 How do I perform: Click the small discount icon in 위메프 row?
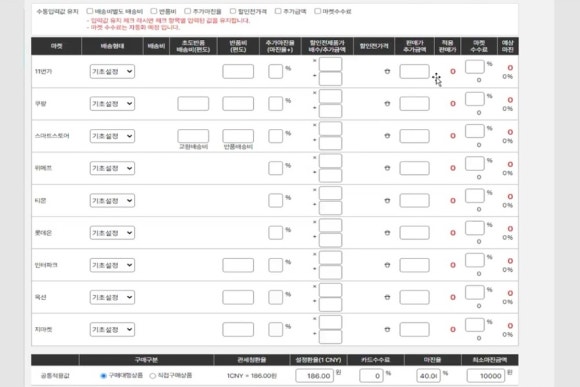tap(387, 168)
